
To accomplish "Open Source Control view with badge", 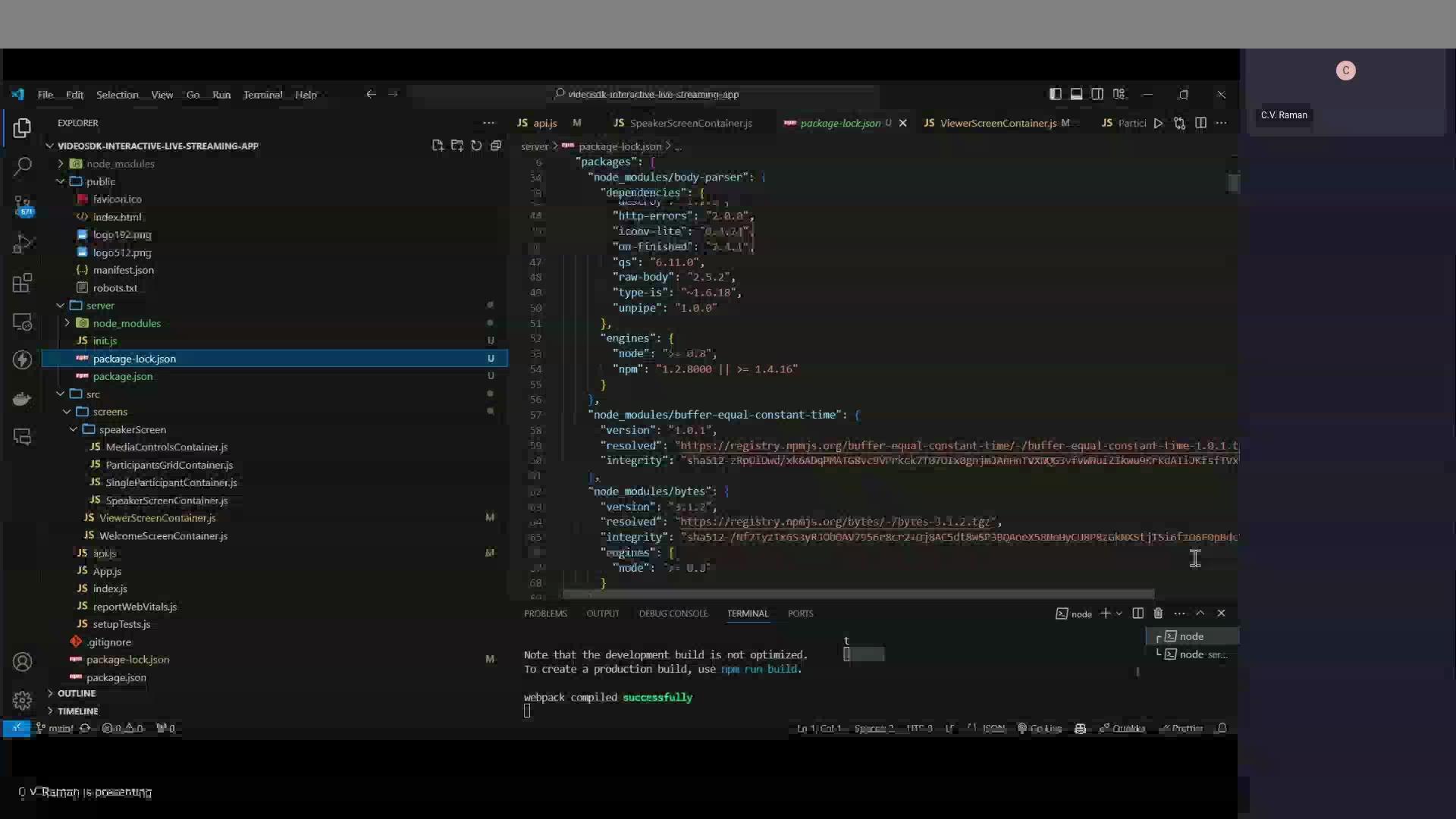I will (22, 206).
